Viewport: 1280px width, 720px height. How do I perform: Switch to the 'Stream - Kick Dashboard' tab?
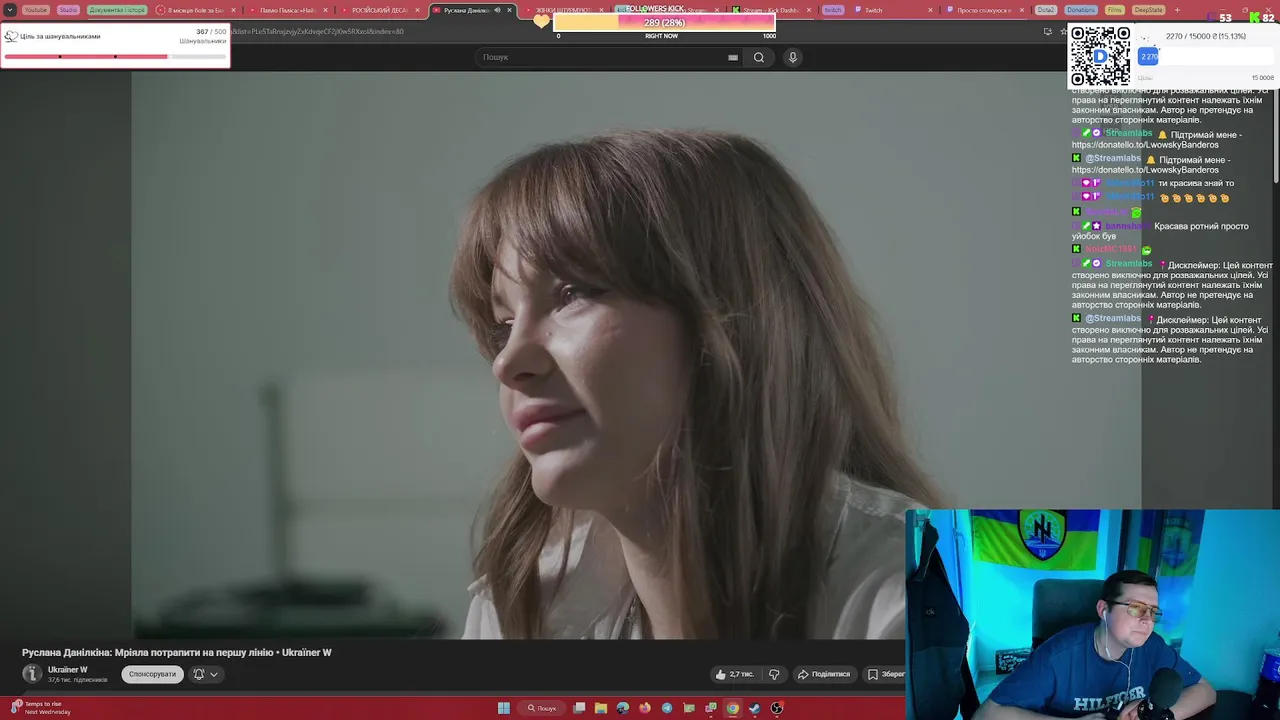pyautogui.click(x=768, y=10)
